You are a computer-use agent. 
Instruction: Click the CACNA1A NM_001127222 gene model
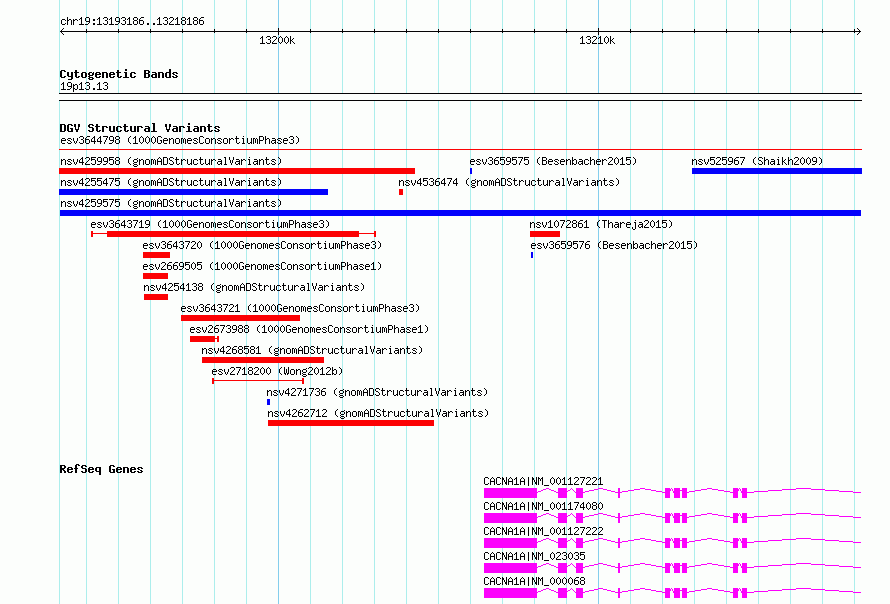click(x=673, y=543)
